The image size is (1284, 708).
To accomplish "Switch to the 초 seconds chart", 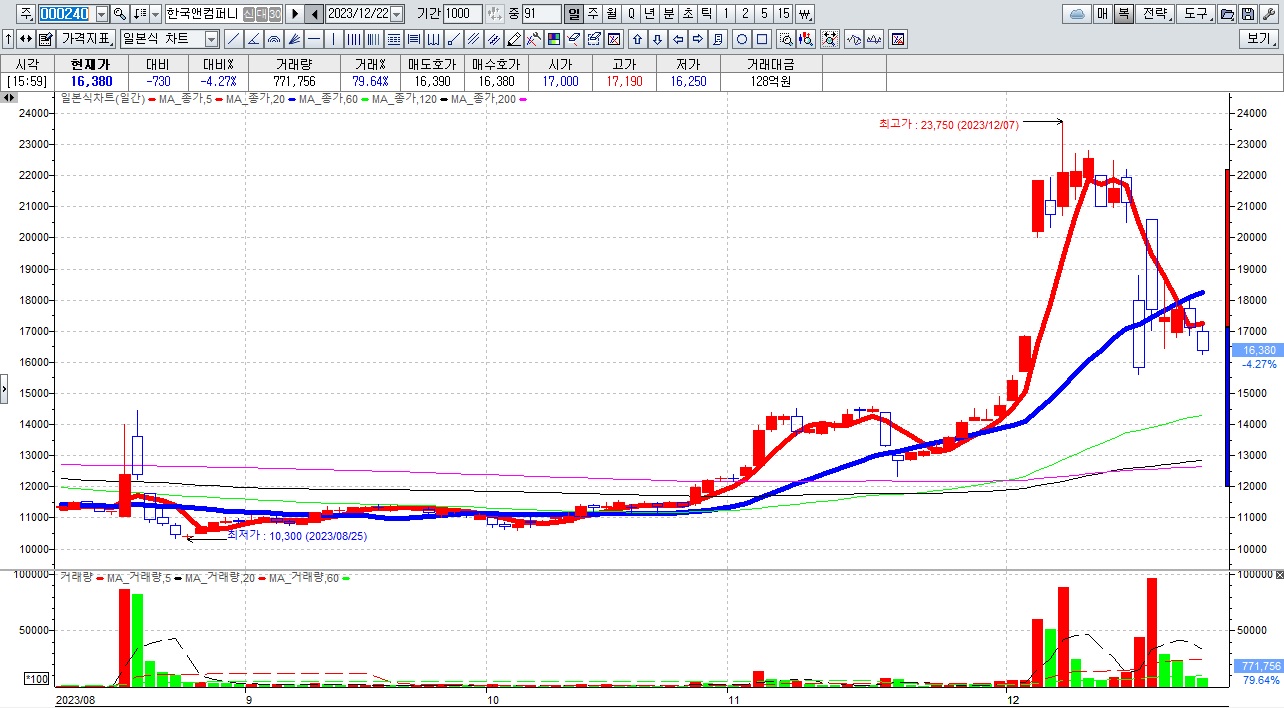I will point(687,14).
